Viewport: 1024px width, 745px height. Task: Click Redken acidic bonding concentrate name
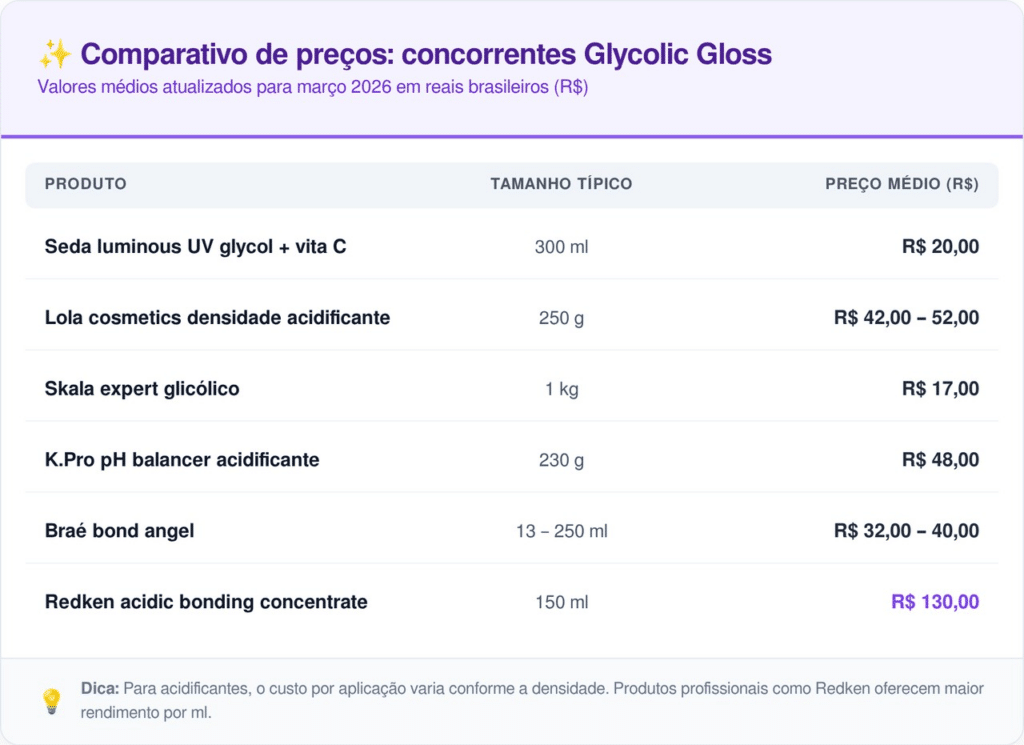(206, 602)
